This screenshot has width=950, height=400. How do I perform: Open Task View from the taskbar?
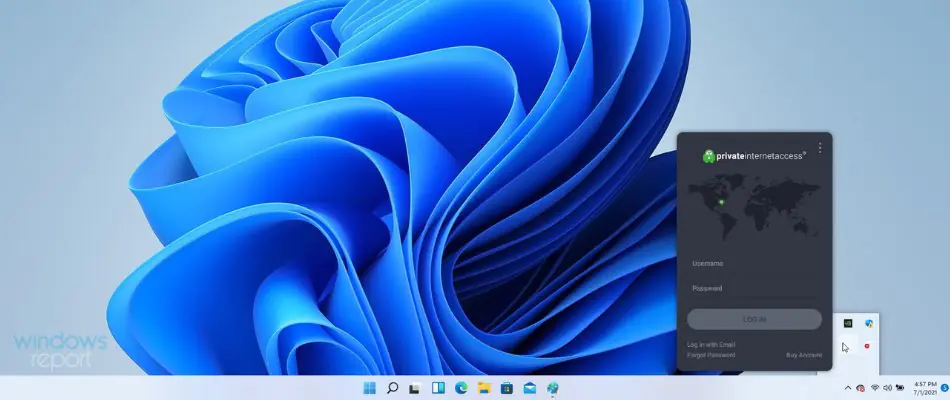tap(415, 388)
